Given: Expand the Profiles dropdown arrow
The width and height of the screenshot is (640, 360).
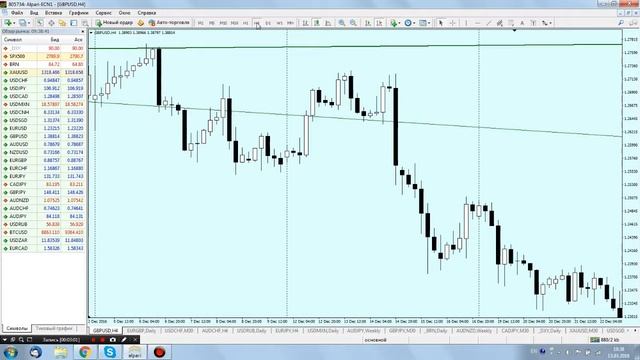Looking at the screenshot, I should pyautogui.click(x=28, y=23).
